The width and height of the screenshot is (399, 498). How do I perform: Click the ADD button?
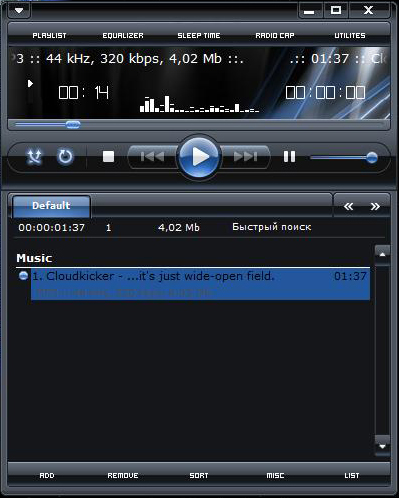(47, 476)
